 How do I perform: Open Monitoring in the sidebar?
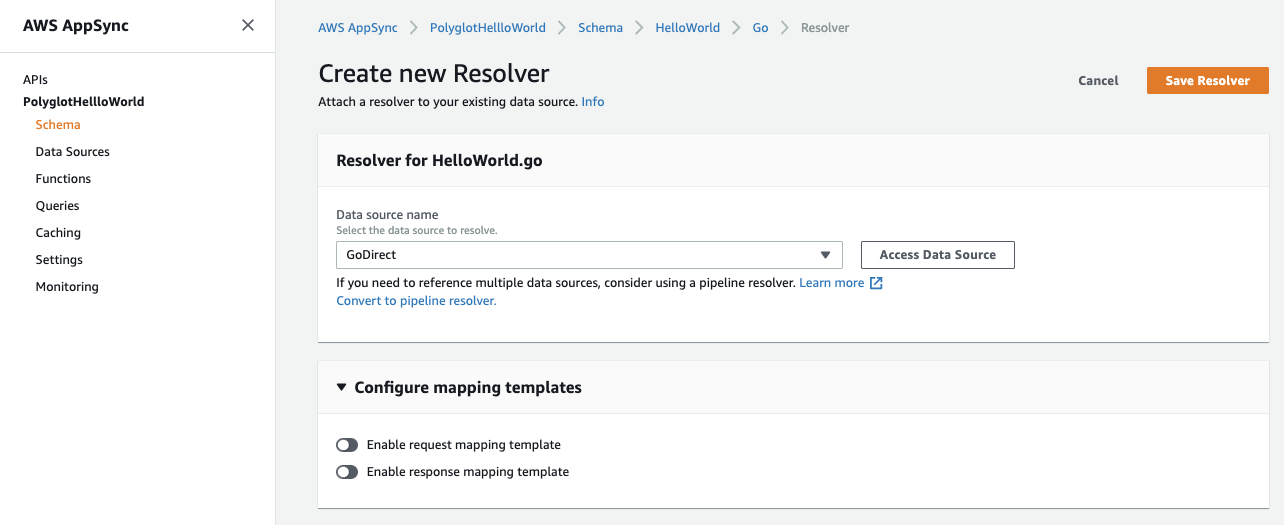tap(67, 287)
